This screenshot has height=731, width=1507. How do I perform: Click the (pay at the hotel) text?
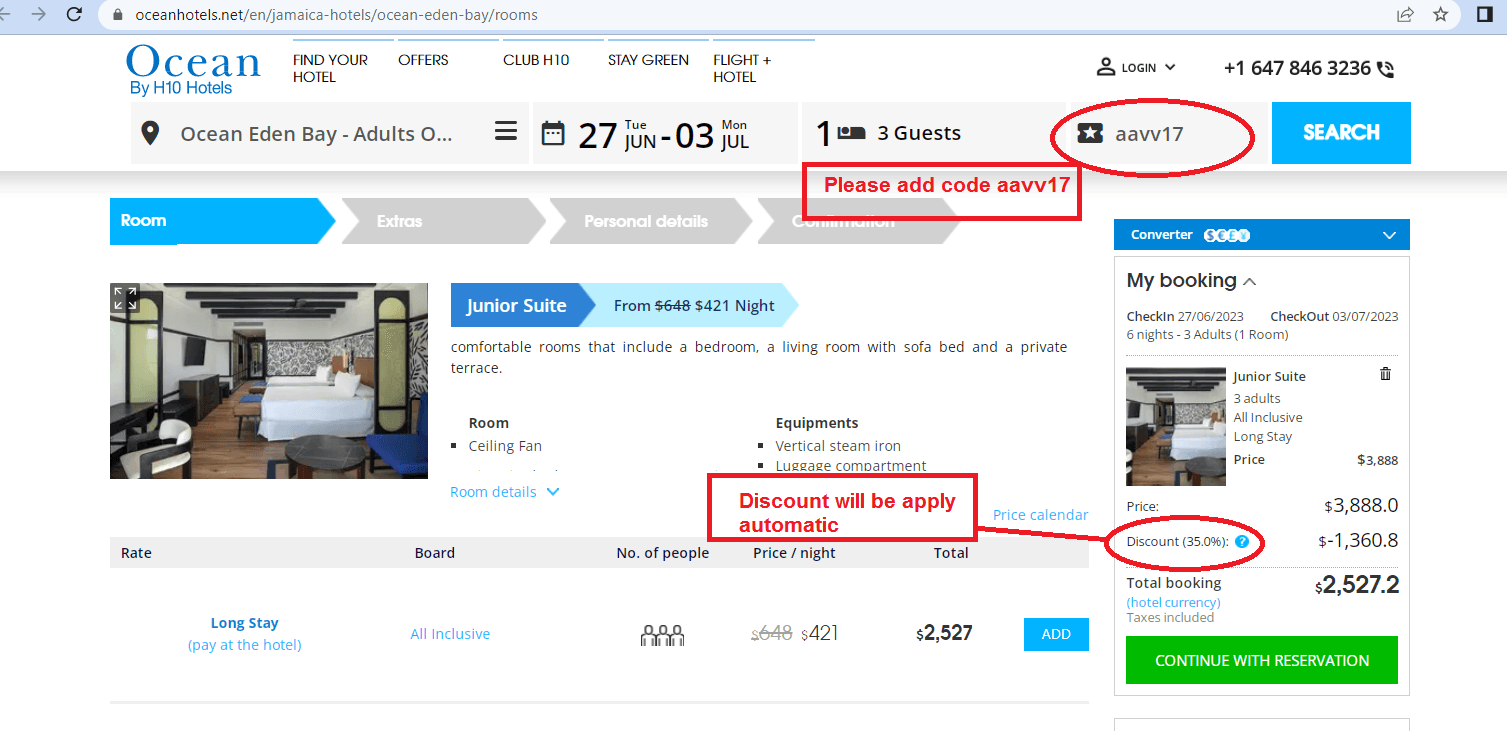click(x=244, y=645)
